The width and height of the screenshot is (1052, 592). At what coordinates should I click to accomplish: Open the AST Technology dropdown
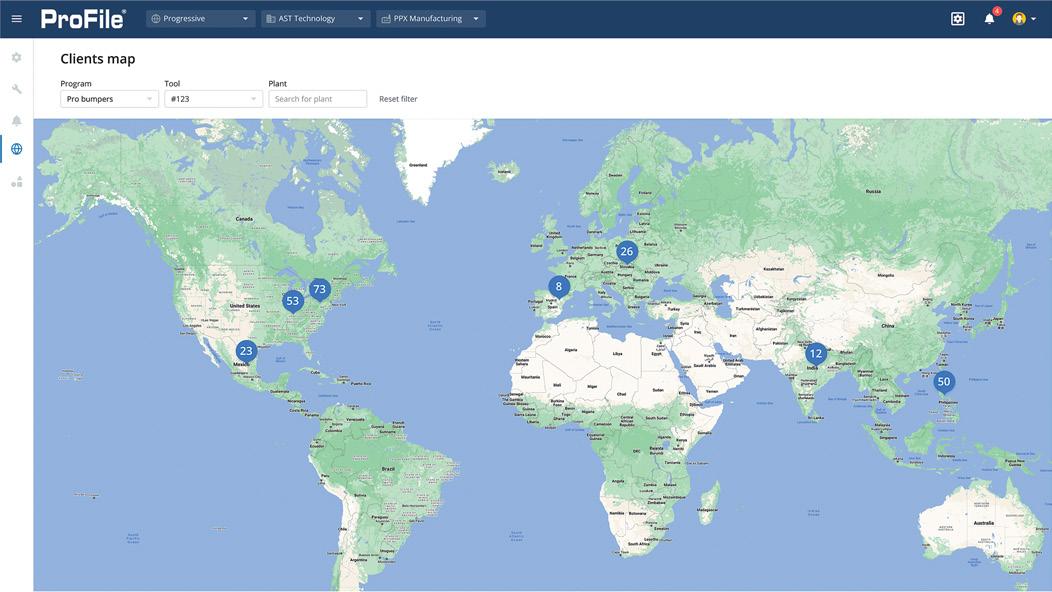pos(315,19)
